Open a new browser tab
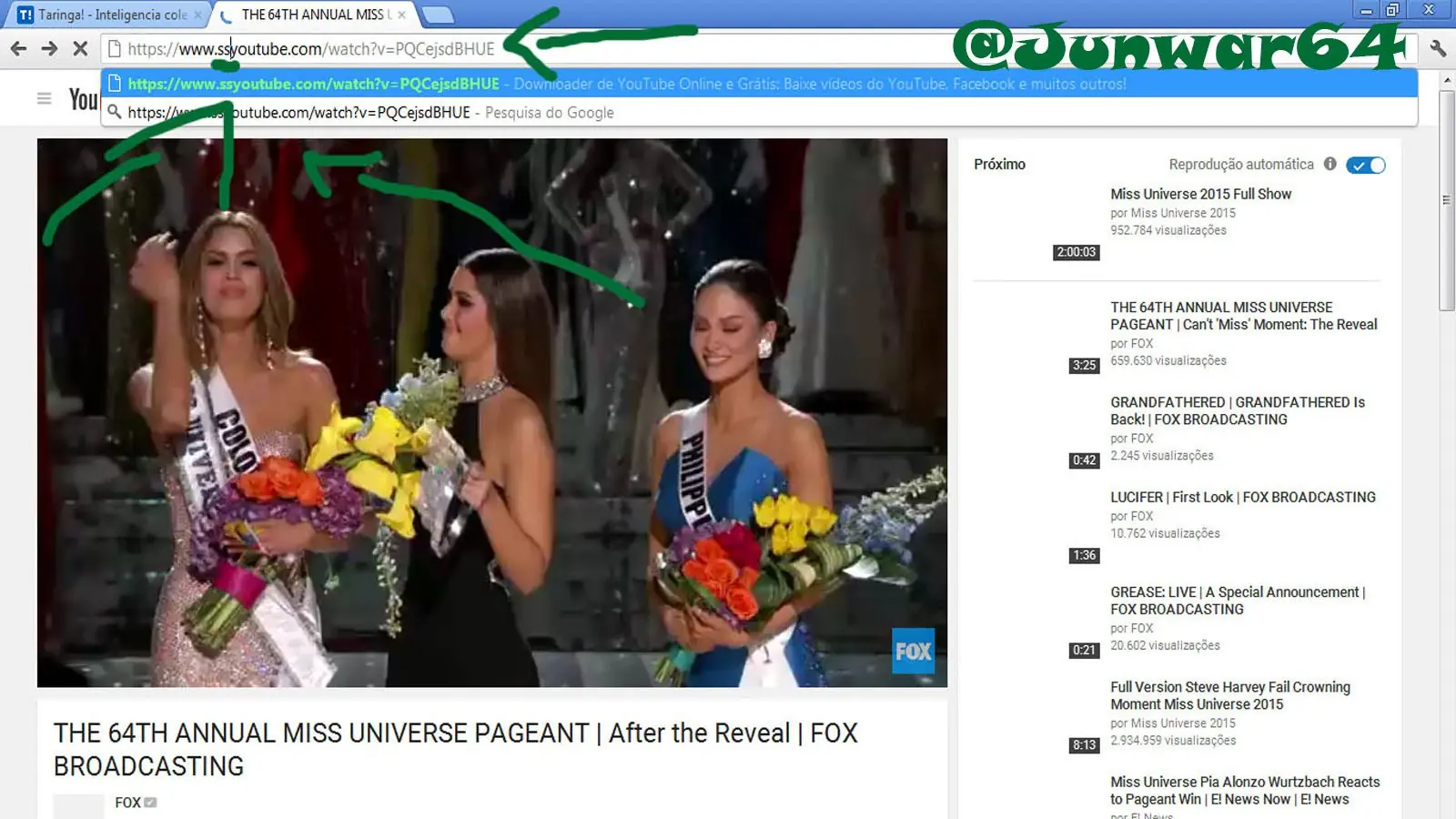 coord(438,15)
